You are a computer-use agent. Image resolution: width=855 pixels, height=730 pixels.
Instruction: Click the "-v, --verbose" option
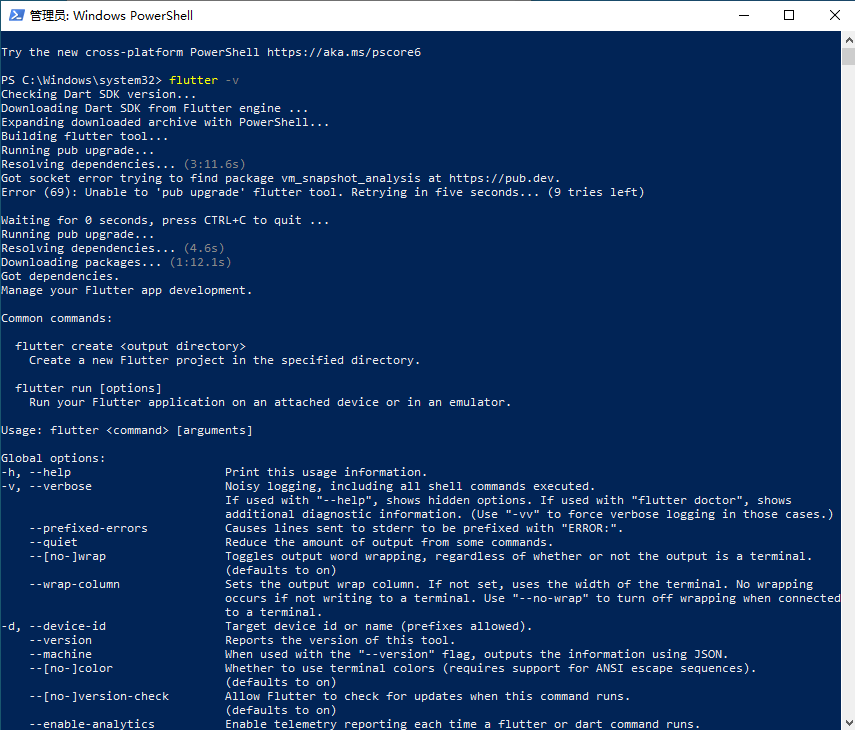point(46,486)
